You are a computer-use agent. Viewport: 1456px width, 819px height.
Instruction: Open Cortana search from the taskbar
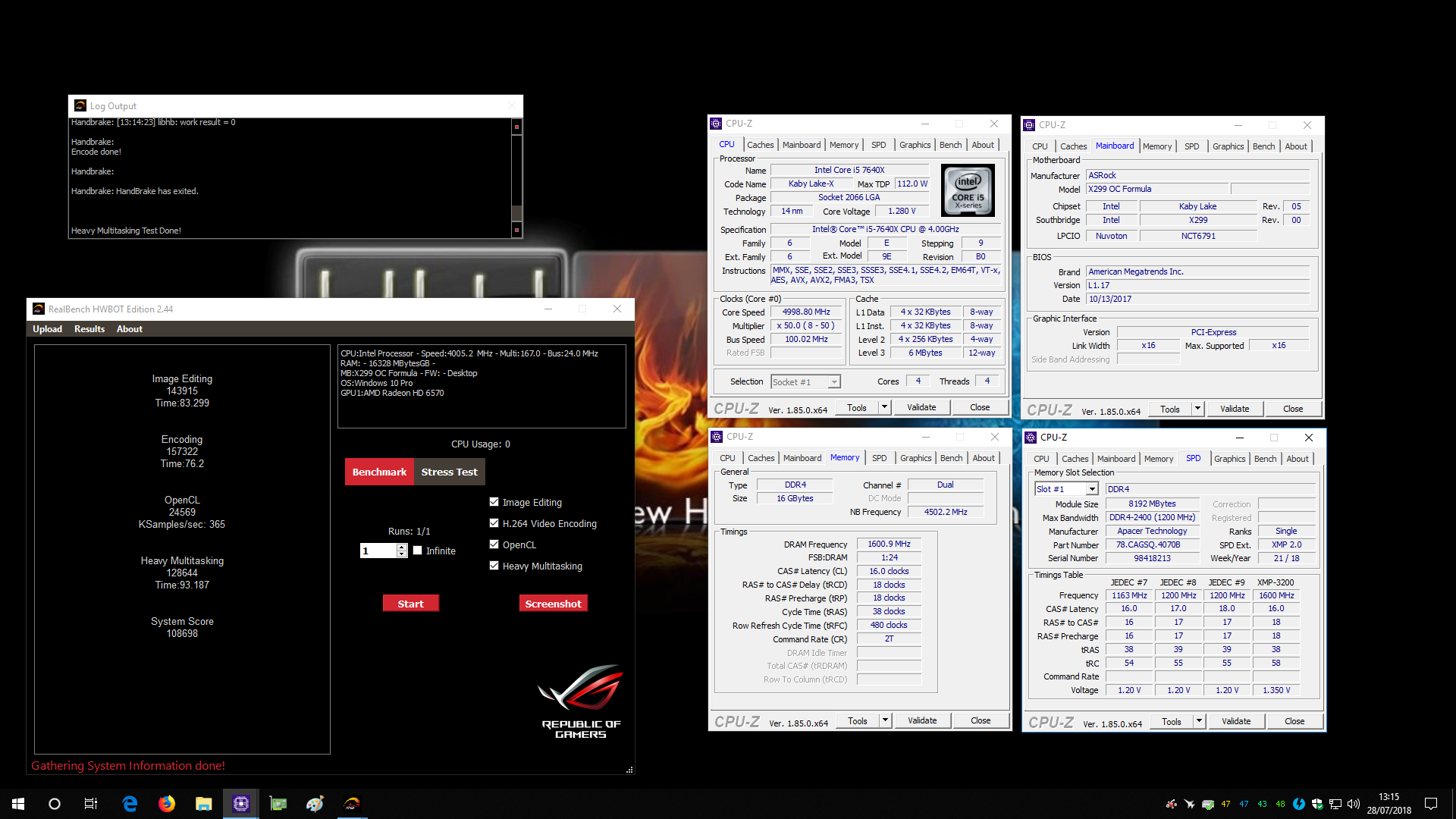[x=55, y=804]
